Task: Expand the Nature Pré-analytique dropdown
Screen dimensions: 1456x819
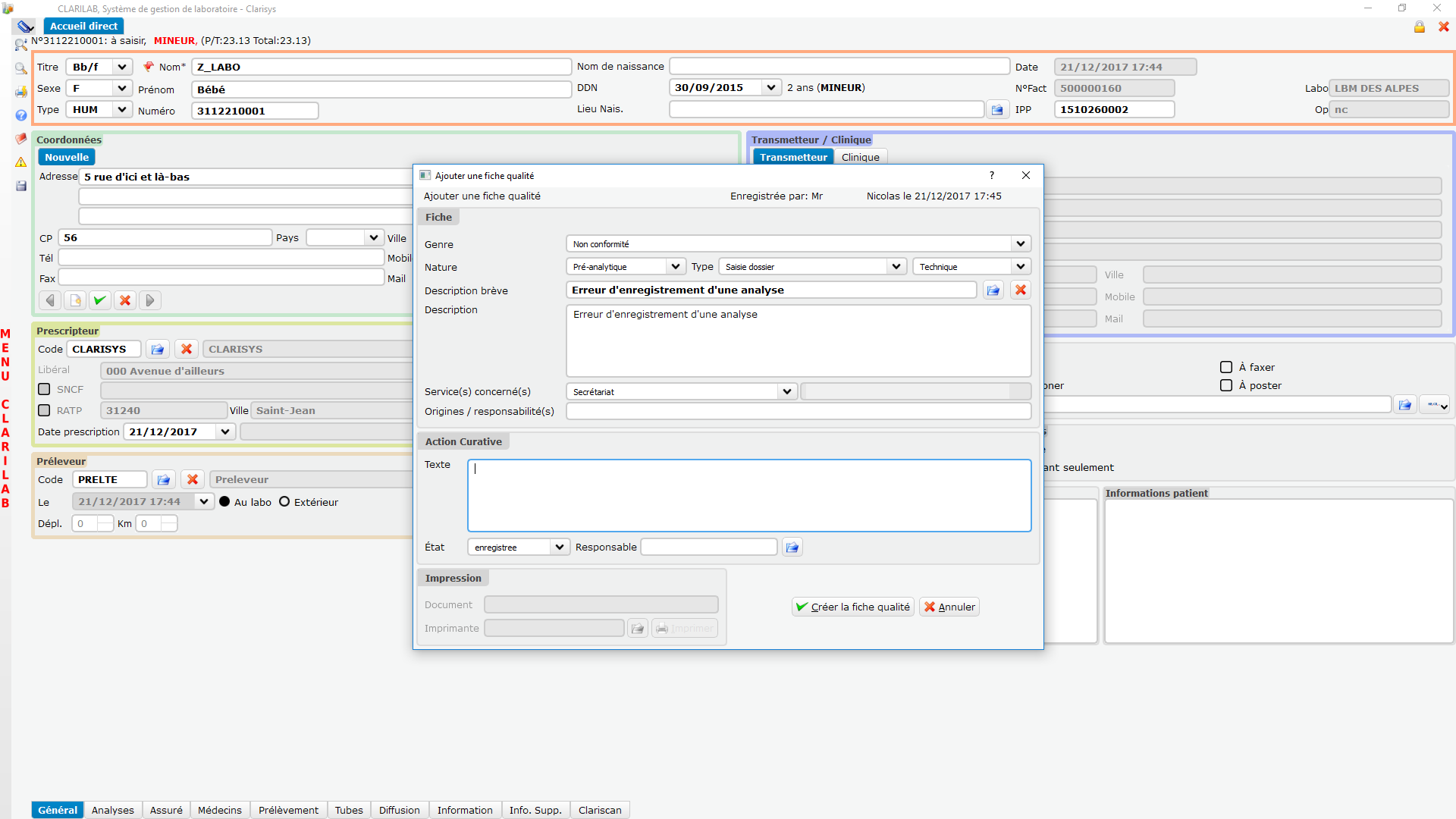Action: click(x=676, y=267)
